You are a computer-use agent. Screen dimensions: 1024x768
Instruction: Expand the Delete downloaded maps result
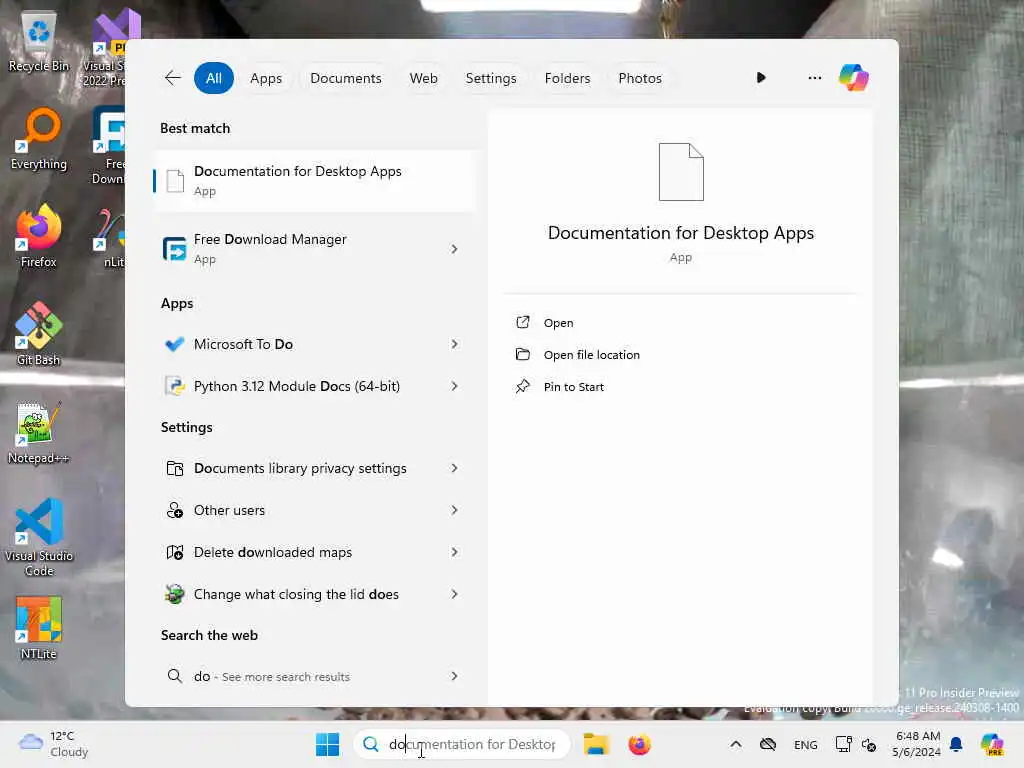(x=454, y=552)
